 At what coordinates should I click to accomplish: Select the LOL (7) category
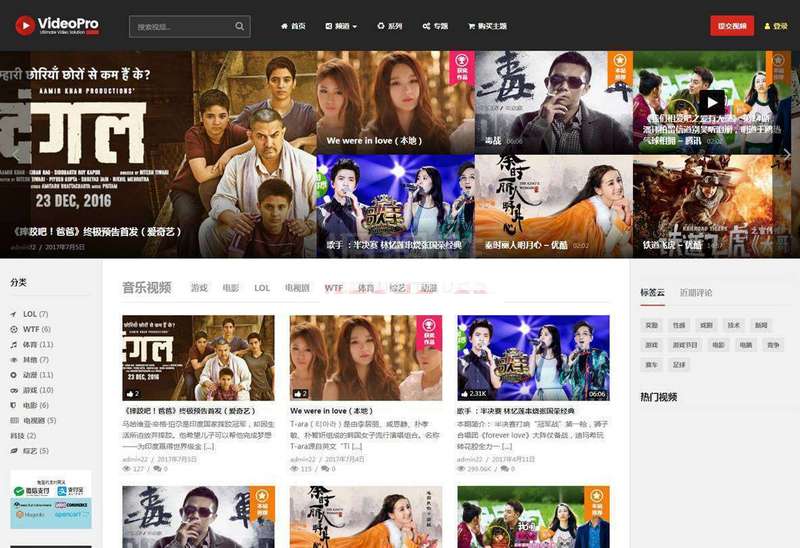tap(35, 314)
